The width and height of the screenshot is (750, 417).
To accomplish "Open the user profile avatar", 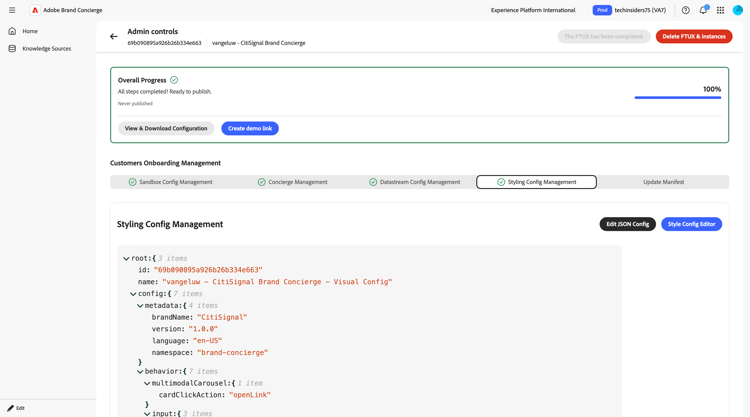I will tap(738, 10).
